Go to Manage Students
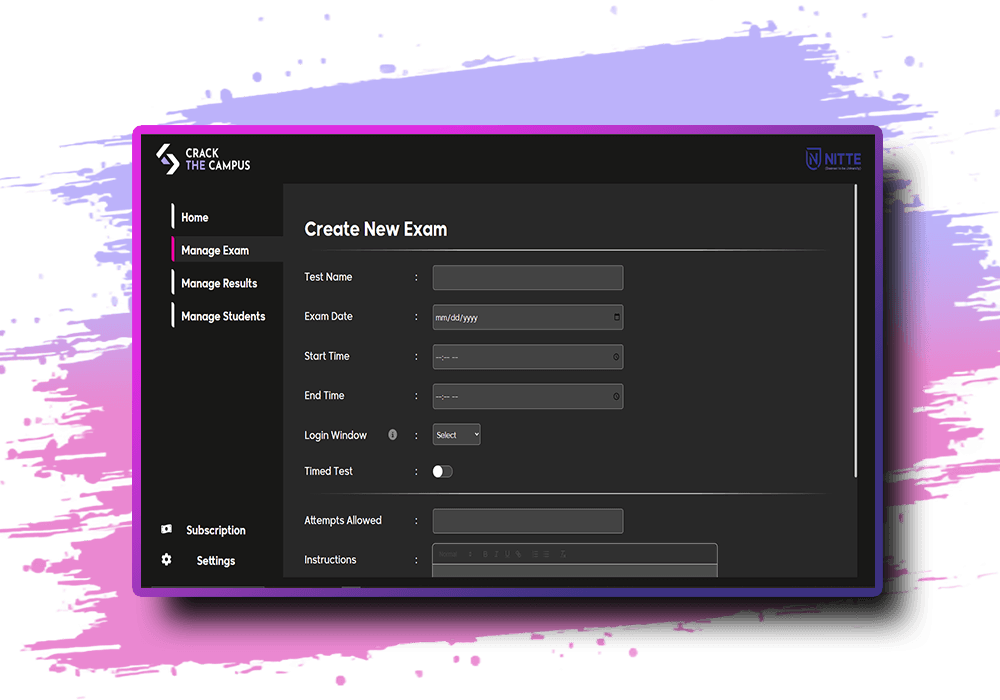This screenshot has height=700, width=1000. pyautogui.click(x=223, y=316)
